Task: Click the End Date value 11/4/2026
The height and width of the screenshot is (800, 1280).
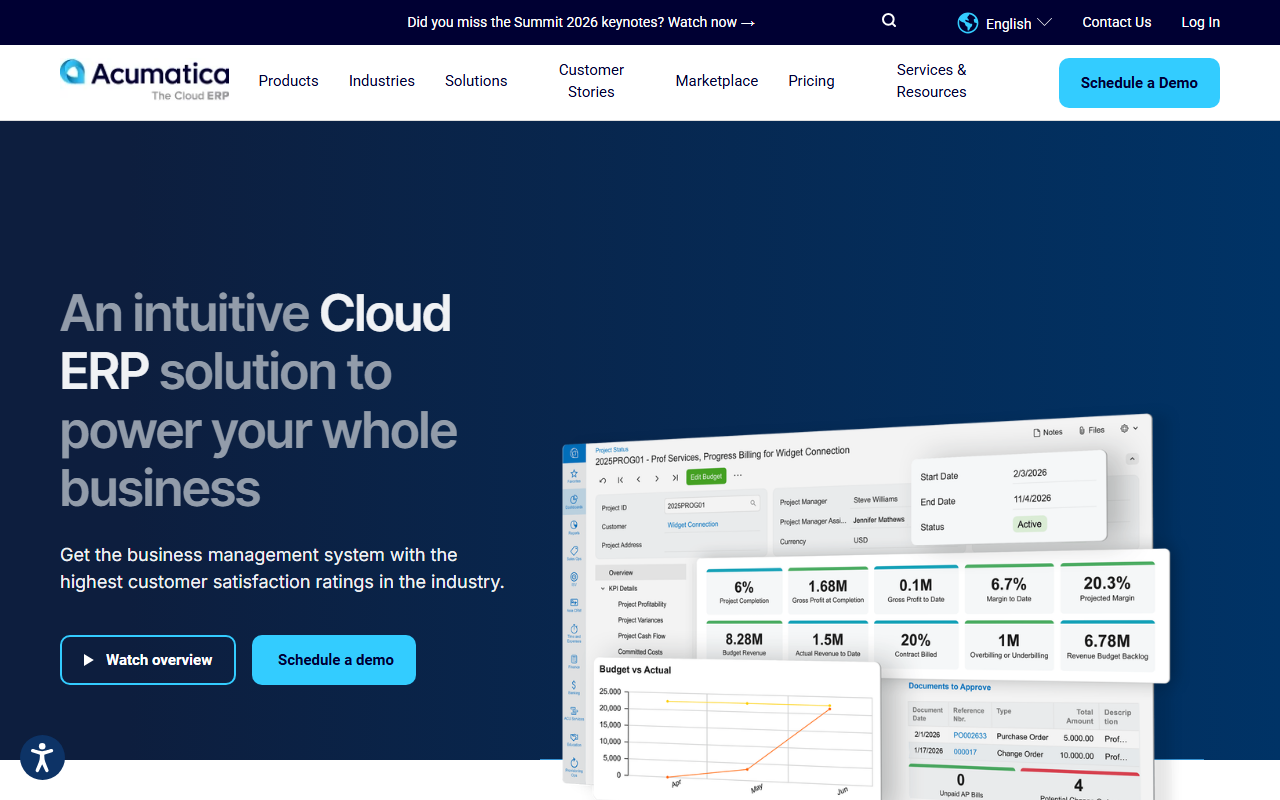Action: 1032,498
